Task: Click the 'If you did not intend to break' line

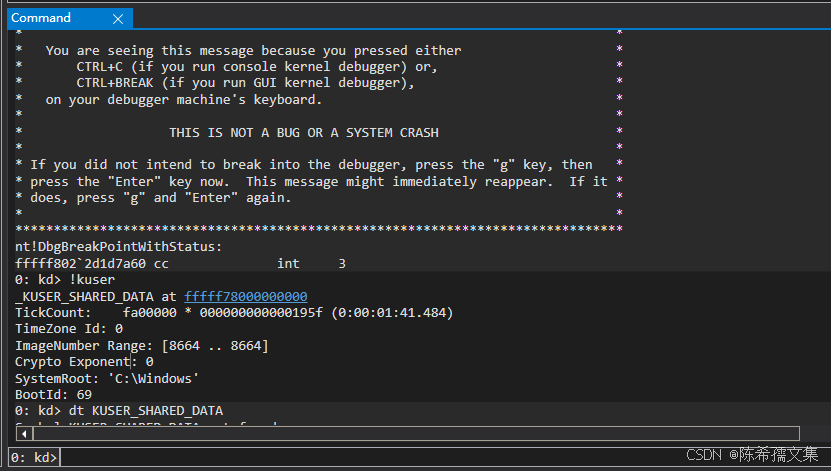Action: pyautogui.click(x=311, y=165)
